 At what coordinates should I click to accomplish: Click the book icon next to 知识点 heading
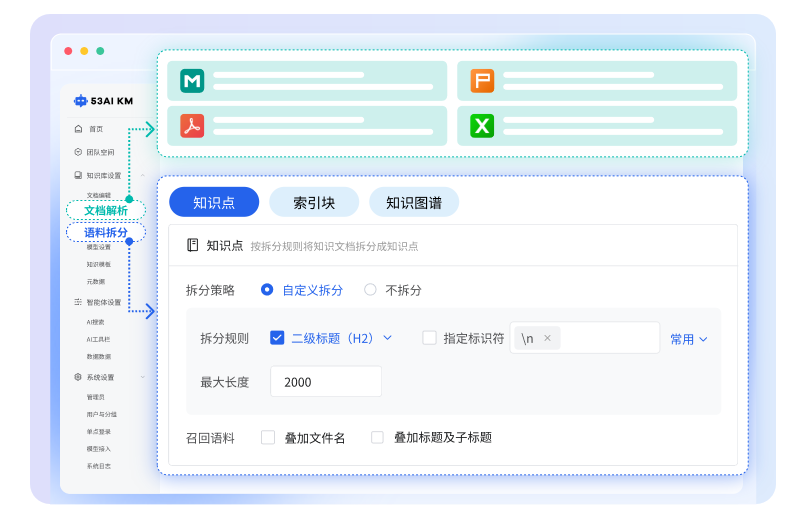[x=193, y=245]
